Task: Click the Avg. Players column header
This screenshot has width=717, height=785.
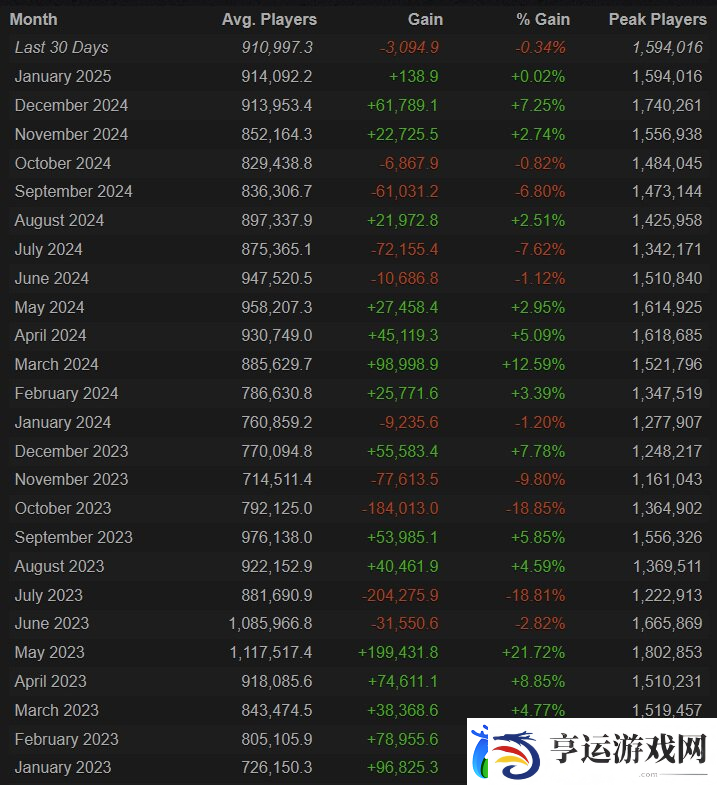Action: pos(269,20)
